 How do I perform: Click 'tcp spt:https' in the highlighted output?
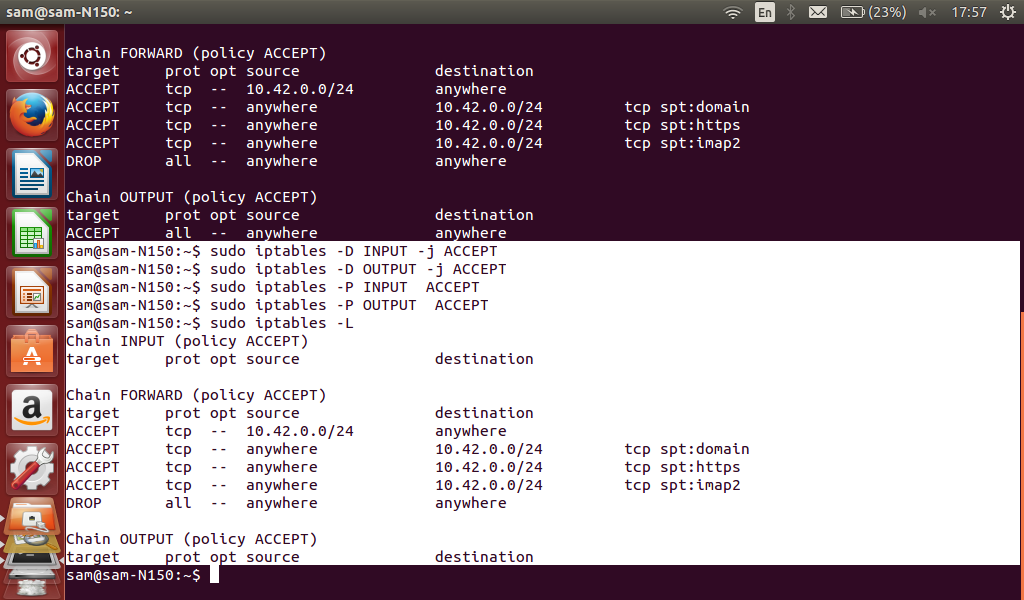[x=682, y=467]
